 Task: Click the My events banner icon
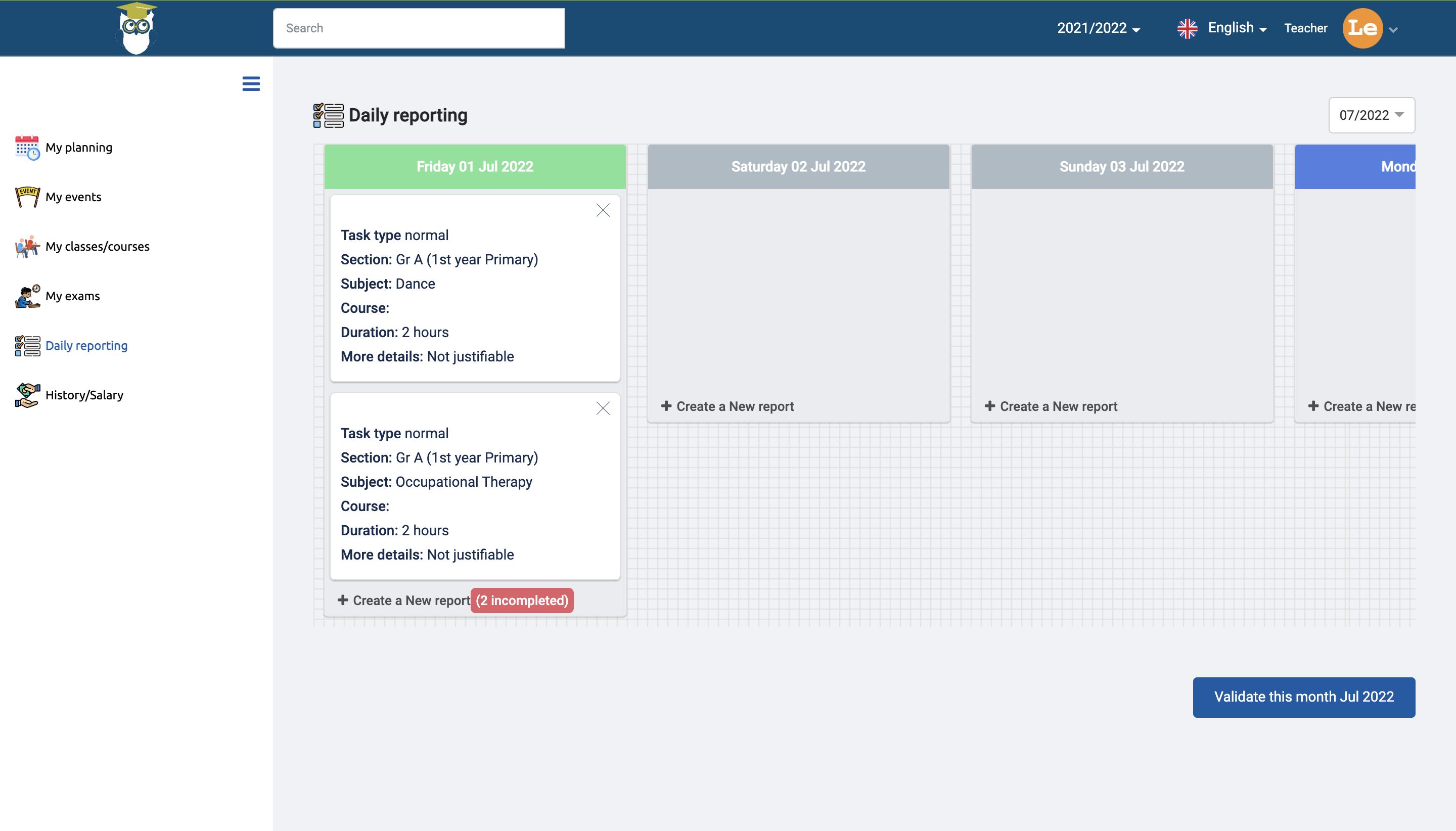point(27,197)
